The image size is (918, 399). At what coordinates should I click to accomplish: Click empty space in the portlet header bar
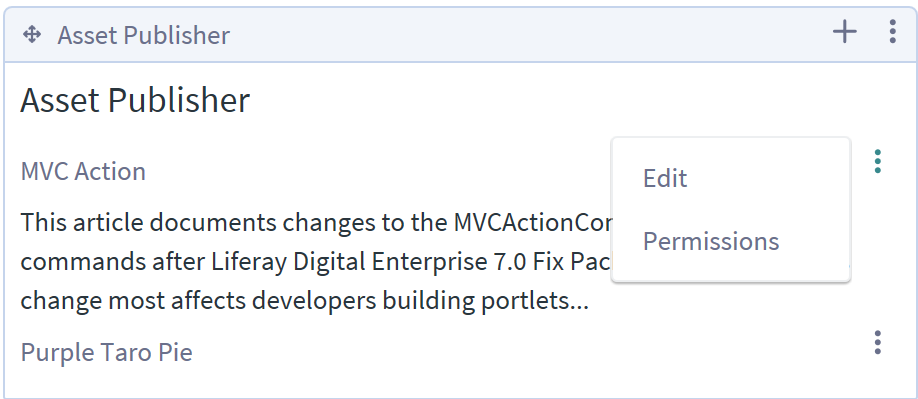click(x=527, y=35)
